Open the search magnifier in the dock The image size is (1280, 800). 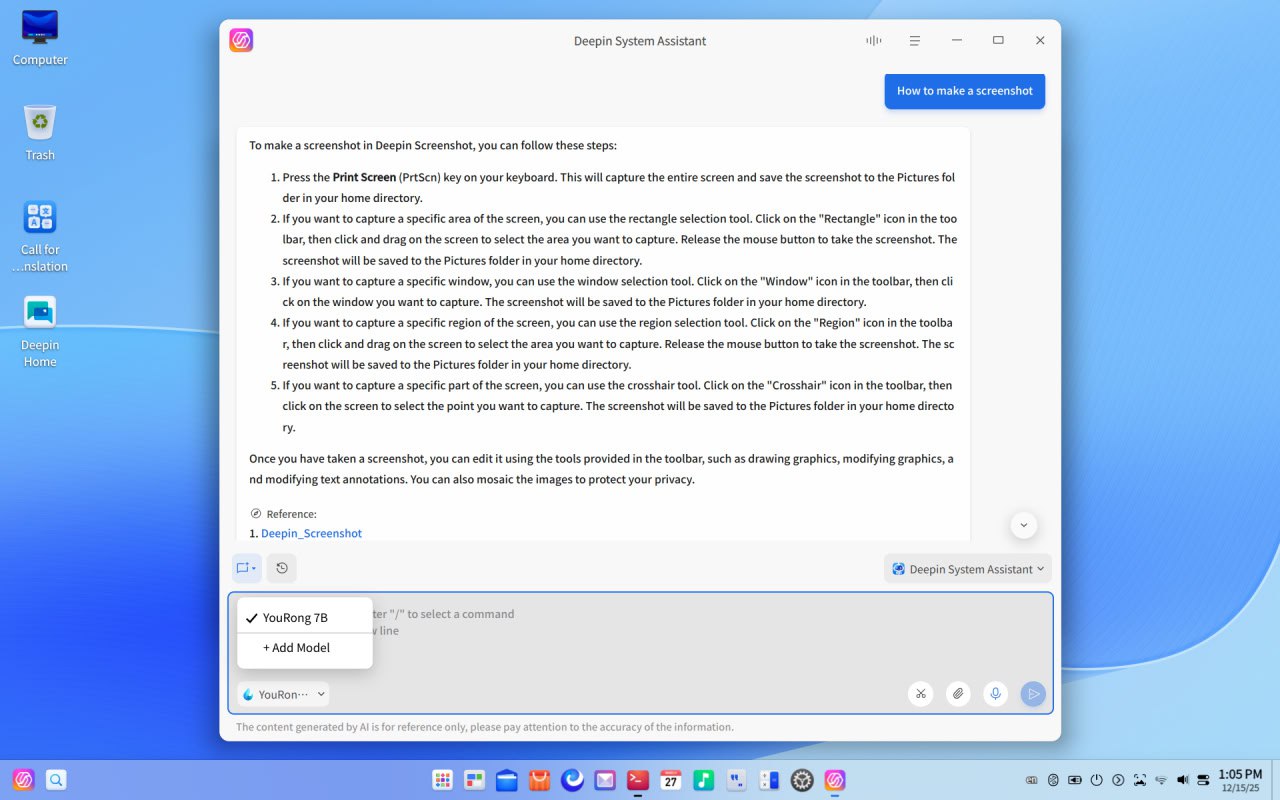point(57,780)
